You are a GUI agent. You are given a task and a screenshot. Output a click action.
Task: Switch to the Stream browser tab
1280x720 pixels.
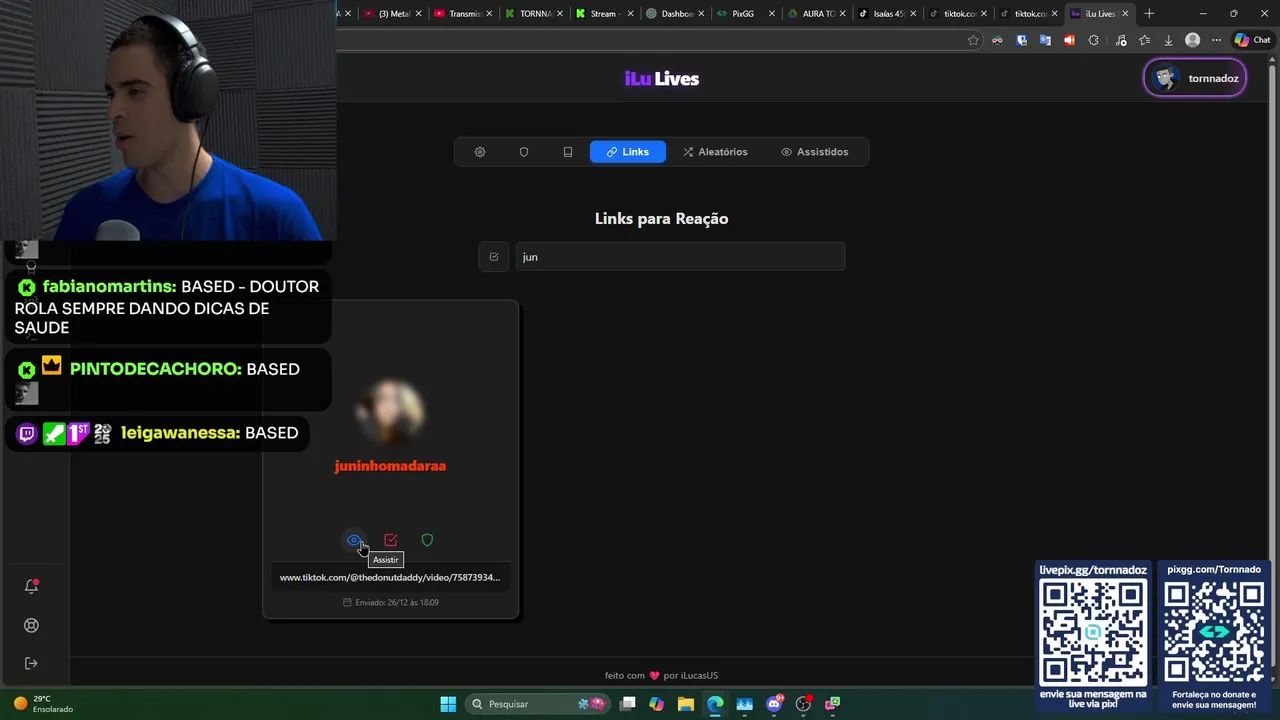pyautogui.click(x=605, y=14)
